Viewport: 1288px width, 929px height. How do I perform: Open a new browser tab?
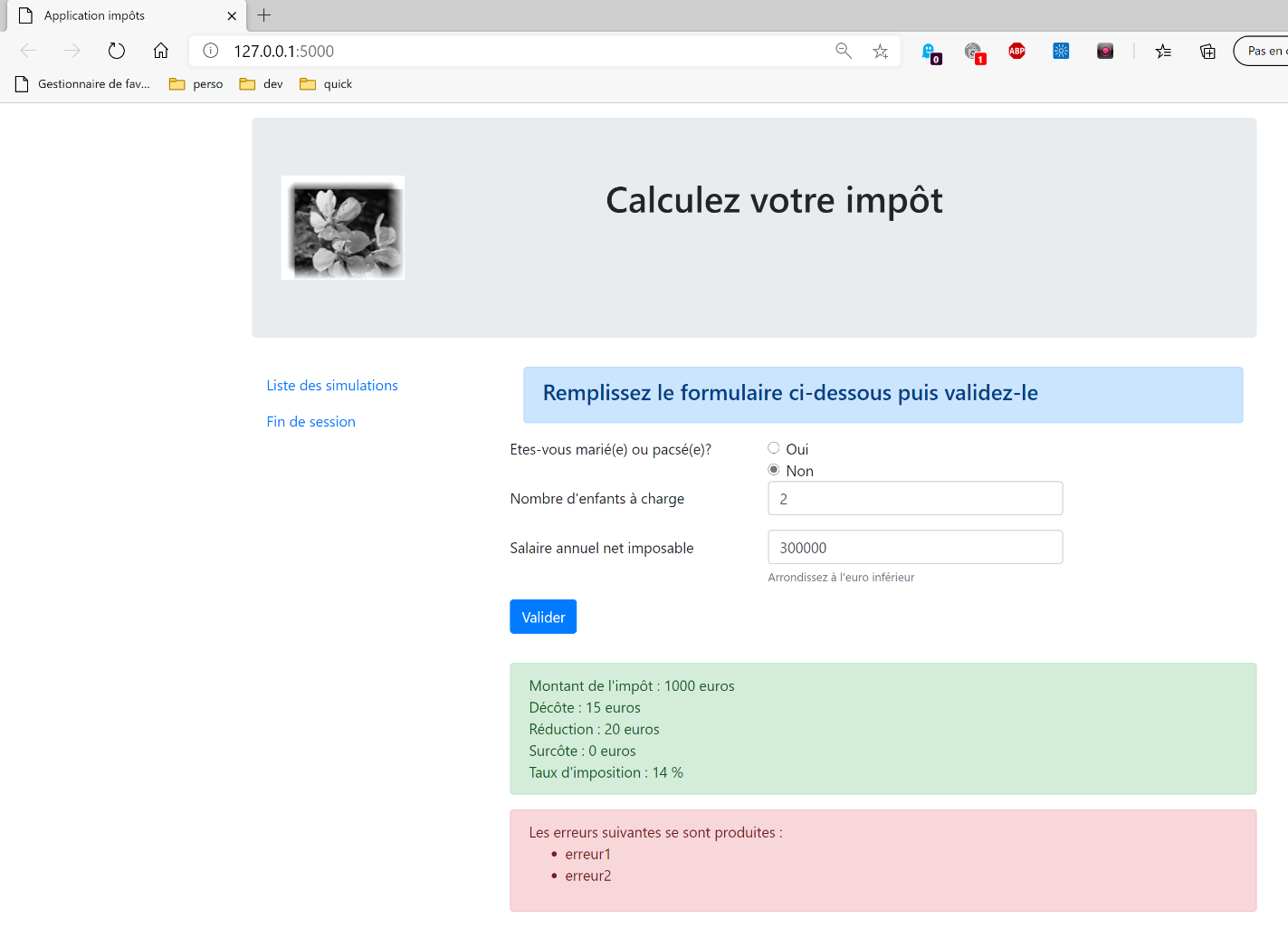(264, 15)
